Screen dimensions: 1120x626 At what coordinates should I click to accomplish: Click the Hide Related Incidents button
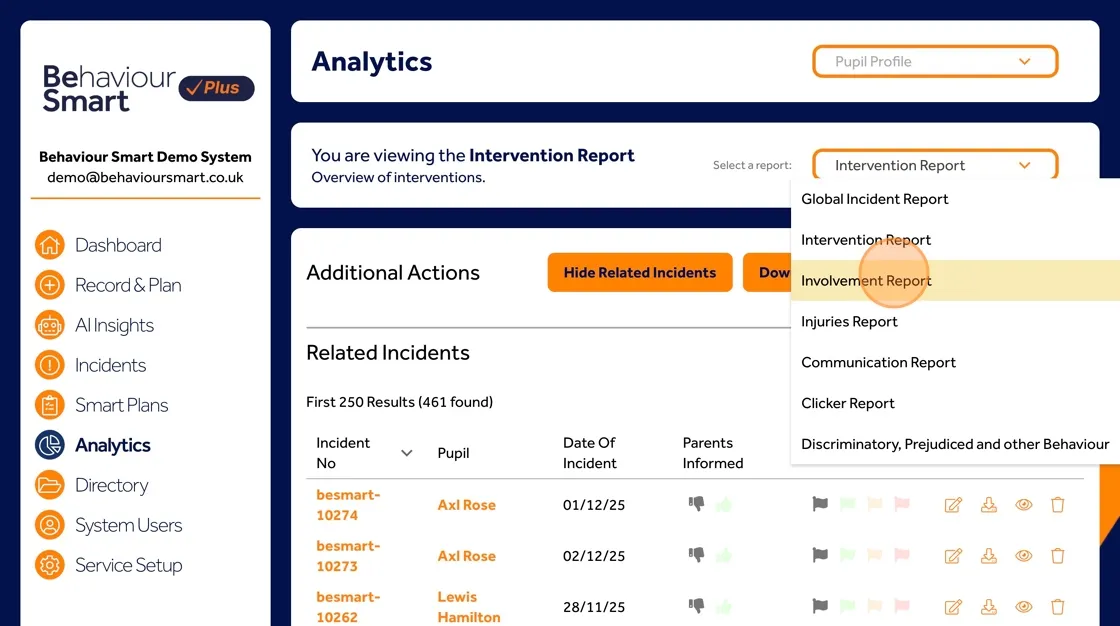pyautogui.click(x=639, y=272)
